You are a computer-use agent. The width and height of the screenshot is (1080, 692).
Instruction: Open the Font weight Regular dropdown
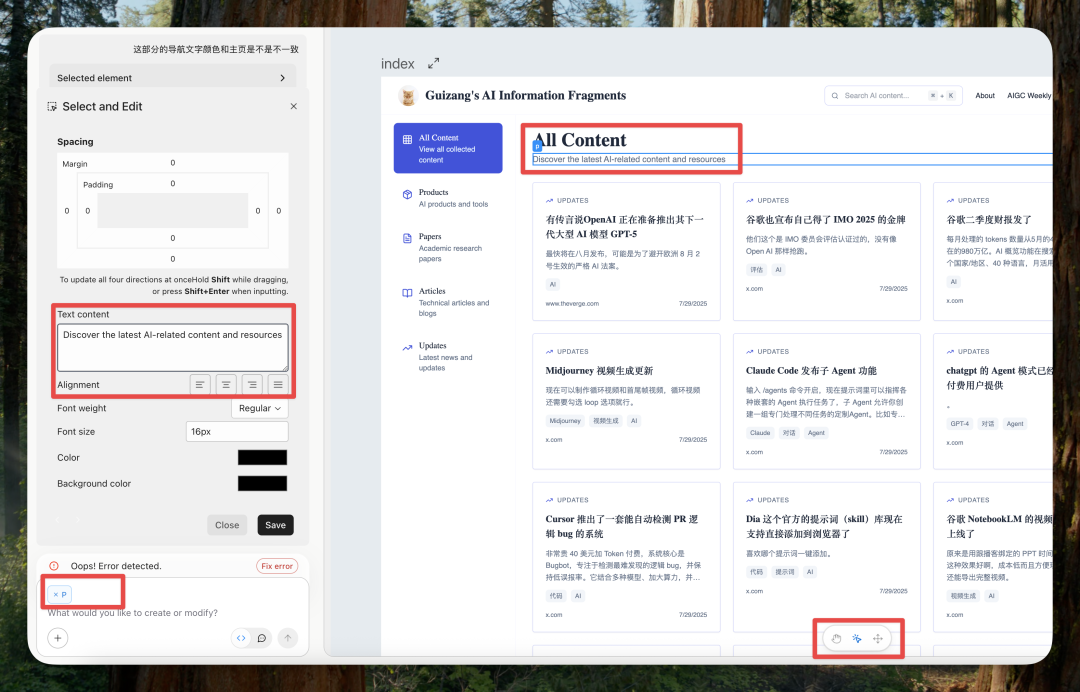(260, 408)
